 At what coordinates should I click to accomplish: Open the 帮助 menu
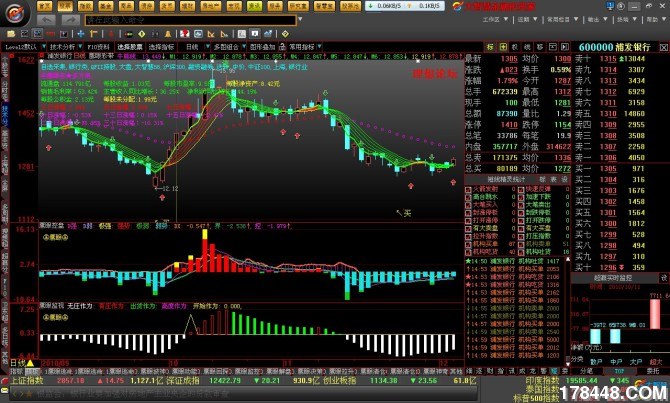pos(656,19)
